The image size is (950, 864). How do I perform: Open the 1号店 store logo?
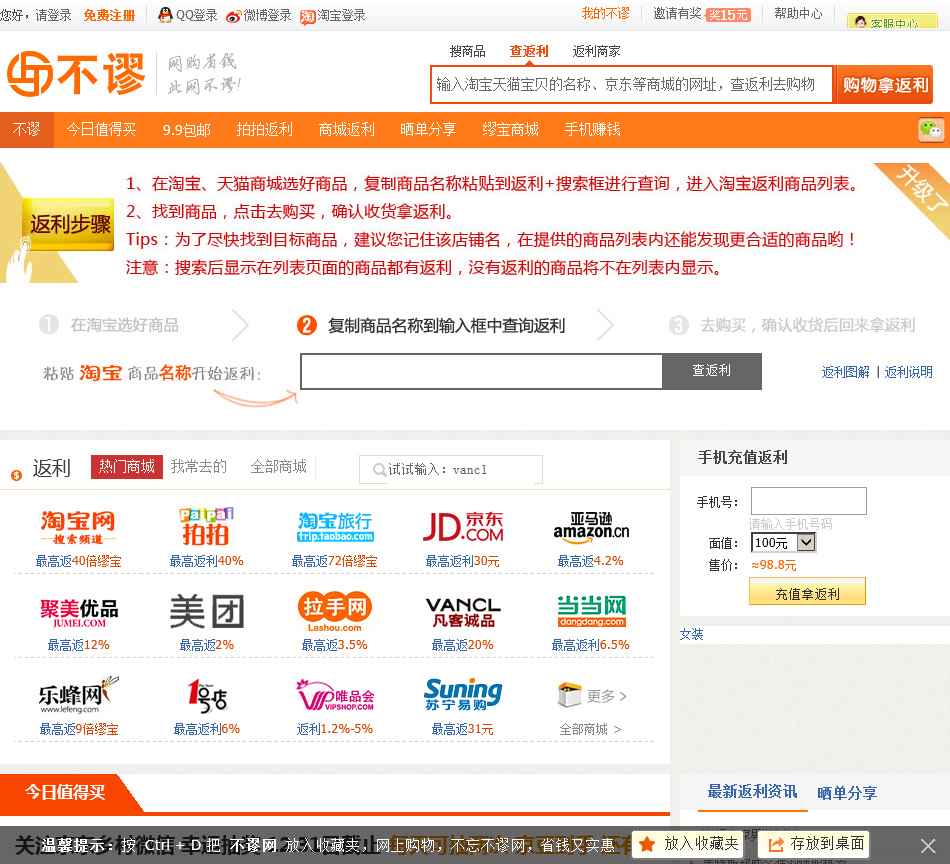[207, 696]
